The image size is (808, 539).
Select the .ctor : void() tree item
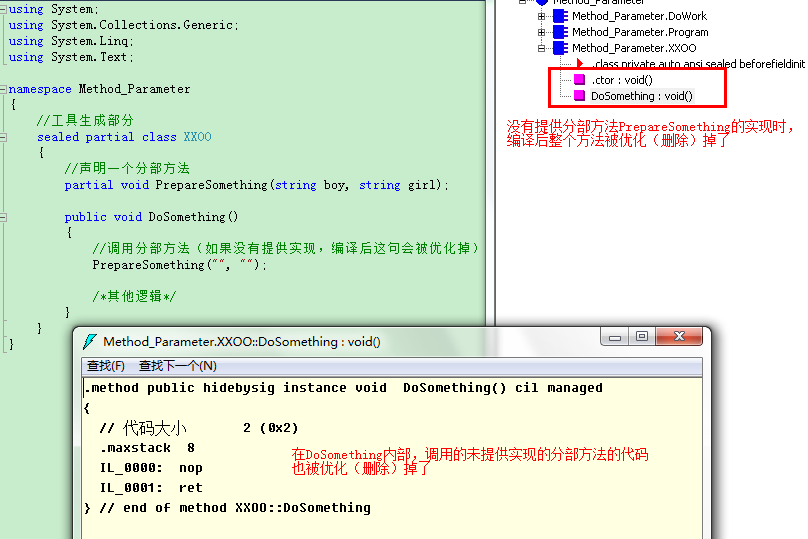tap(621, 80)
